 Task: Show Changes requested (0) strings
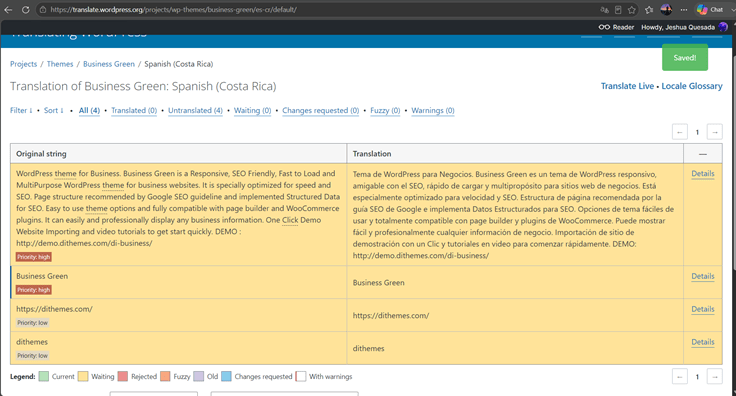(x=321, y=110)
